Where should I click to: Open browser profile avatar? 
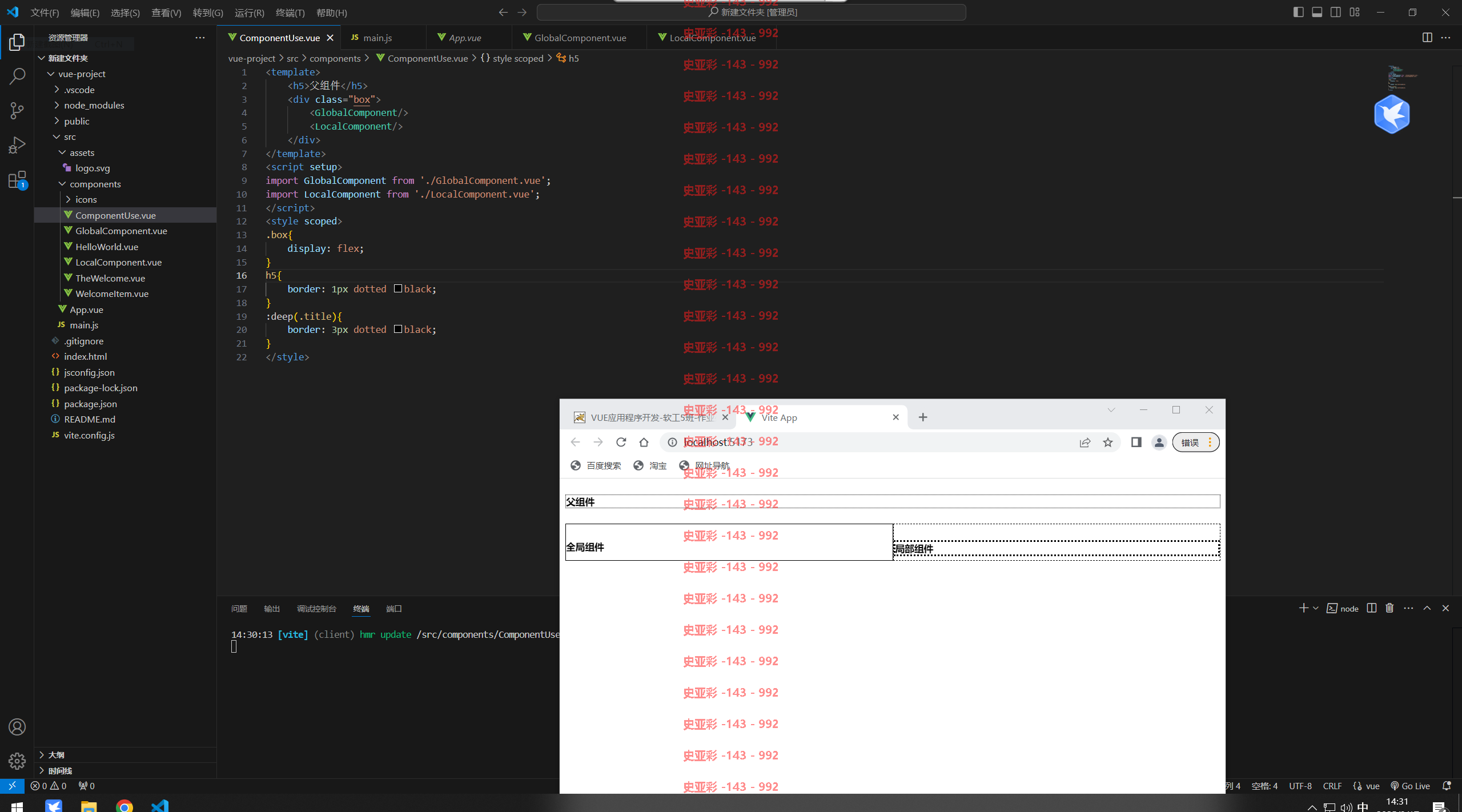point(1159,442)
